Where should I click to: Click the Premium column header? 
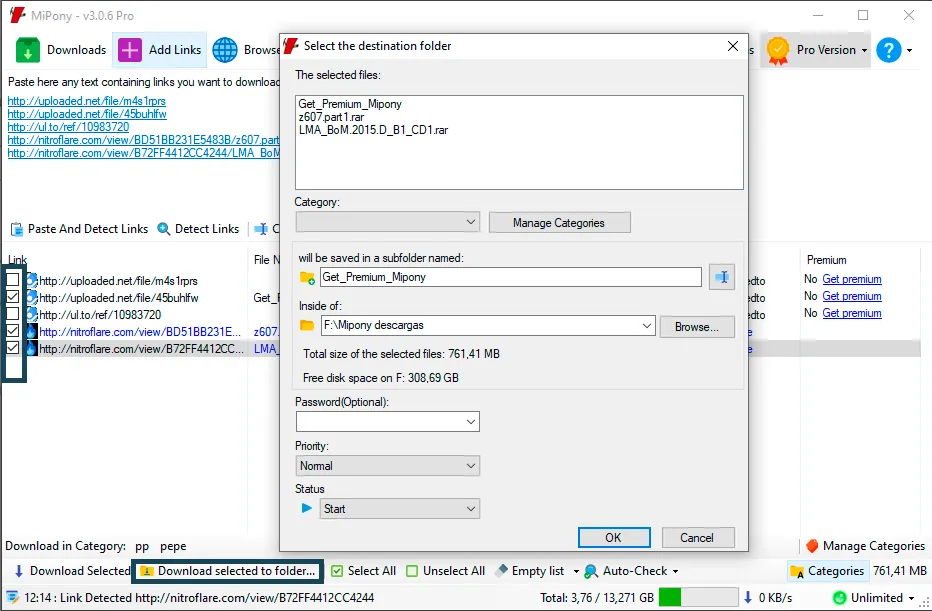[826, 260]
